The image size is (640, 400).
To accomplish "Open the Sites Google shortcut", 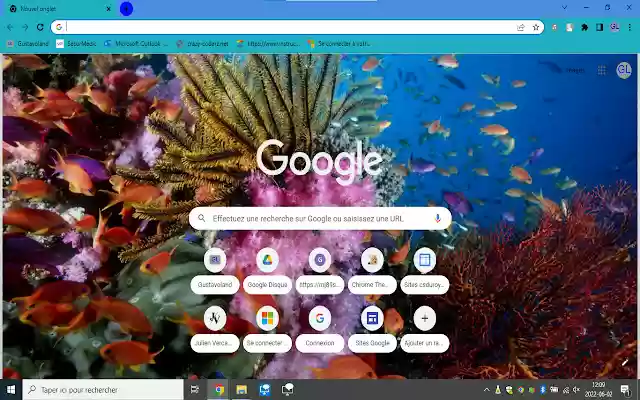I will [372, 329].
